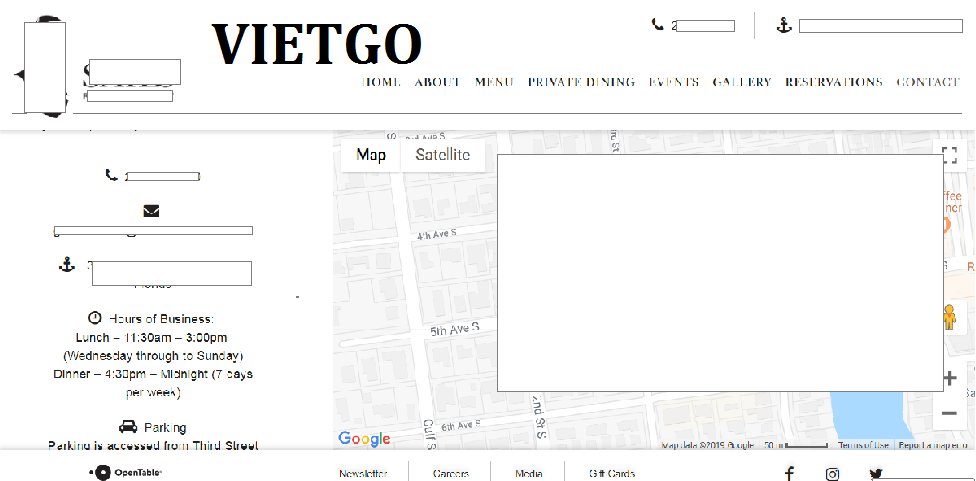This screenshot has height=481, width=976.
Task: Open the CONTACT page
Action: [x=928, y=82]
